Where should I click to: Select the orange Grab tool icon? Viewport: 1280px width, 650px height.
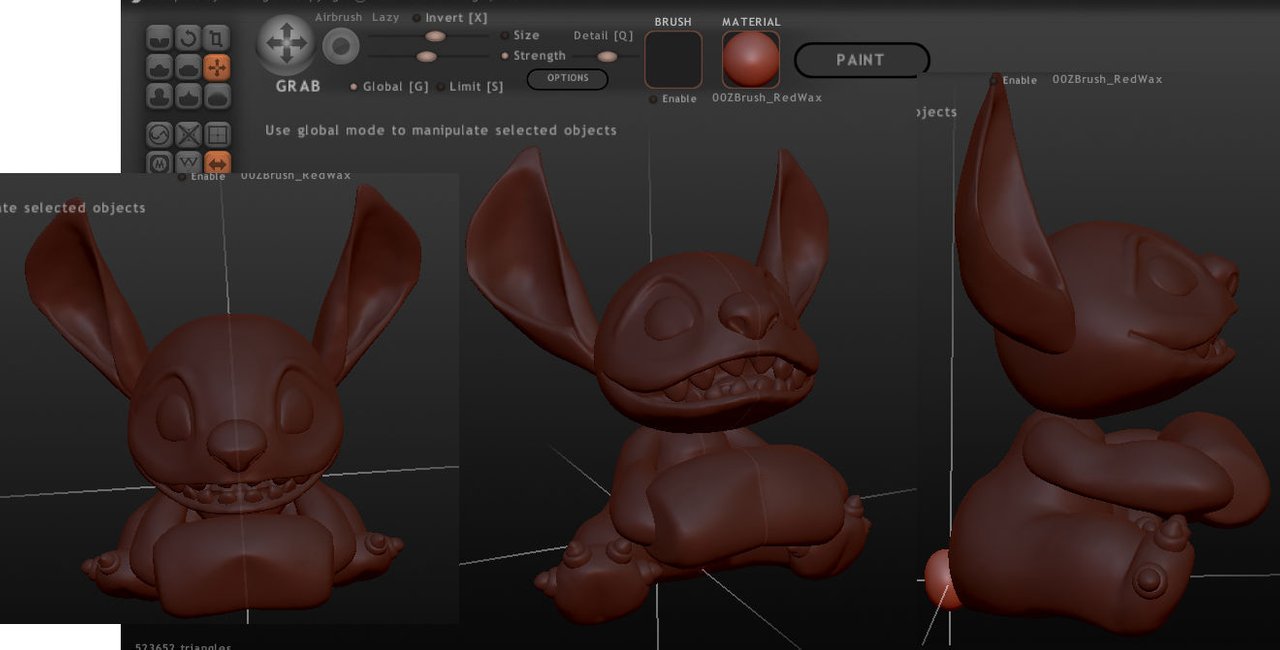pos(217,67)
